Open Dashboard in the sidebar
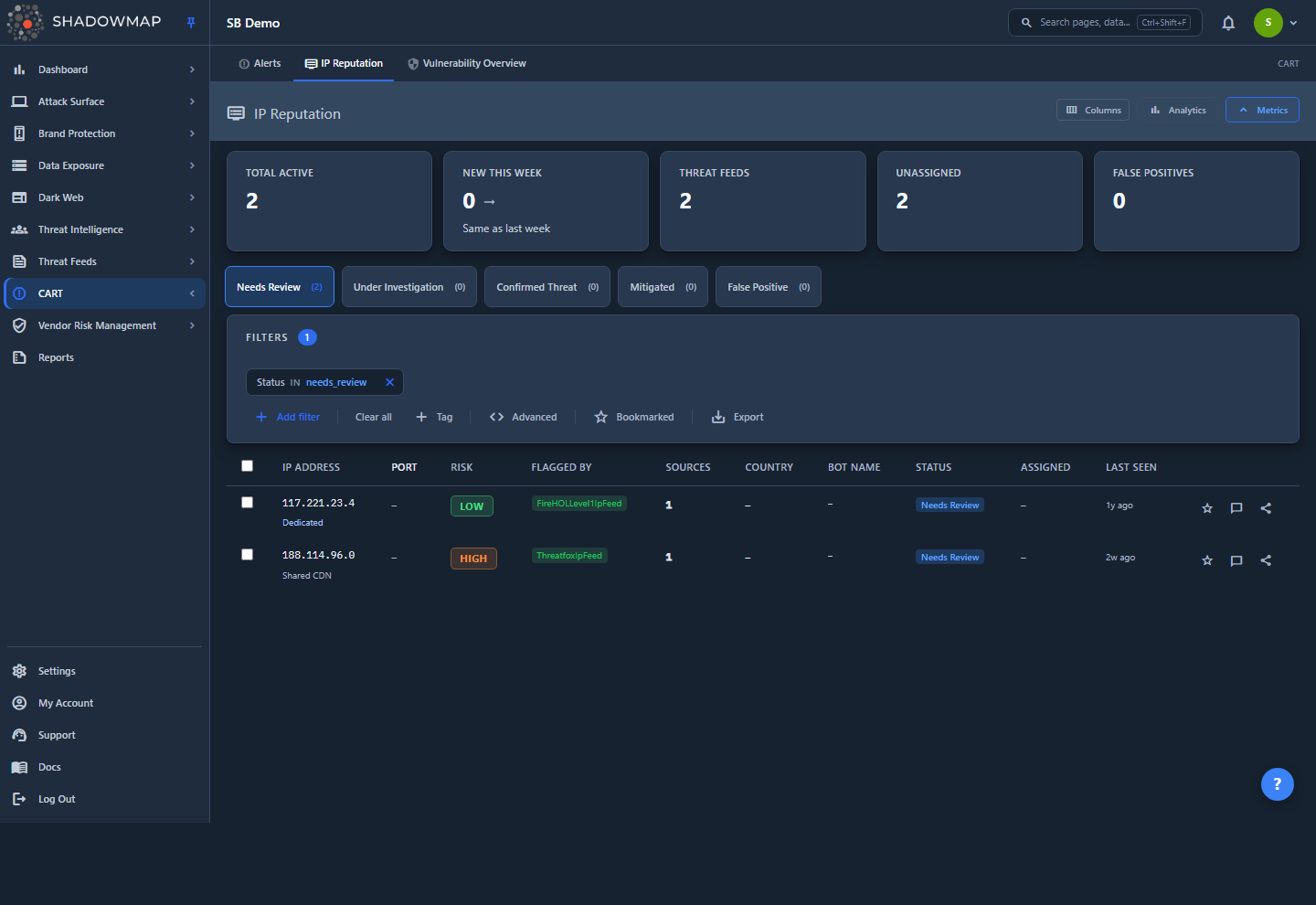This screenshot has width=1316, height=905. 102,69
